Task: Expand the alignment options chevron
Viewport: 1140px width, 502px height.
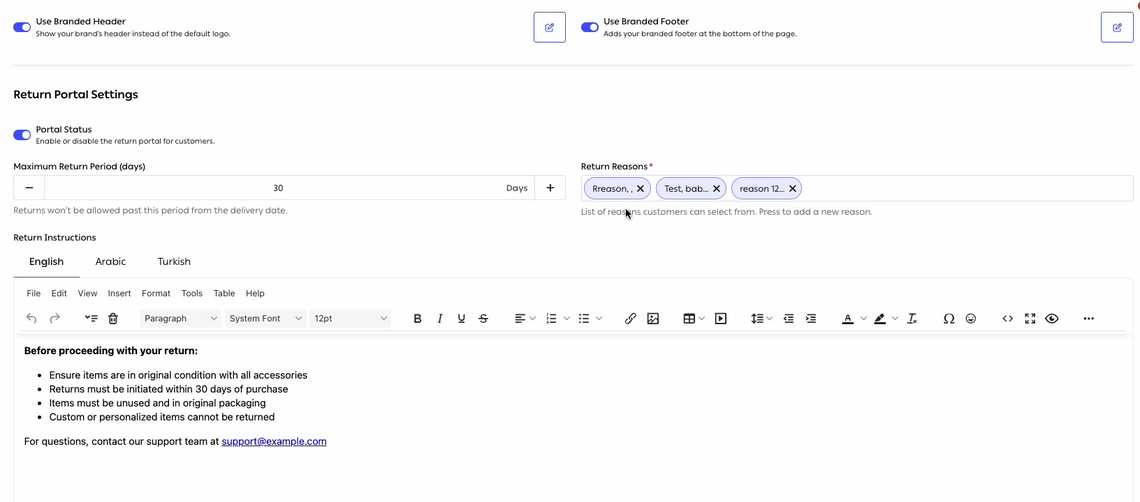Action: [x=532, y=319]
